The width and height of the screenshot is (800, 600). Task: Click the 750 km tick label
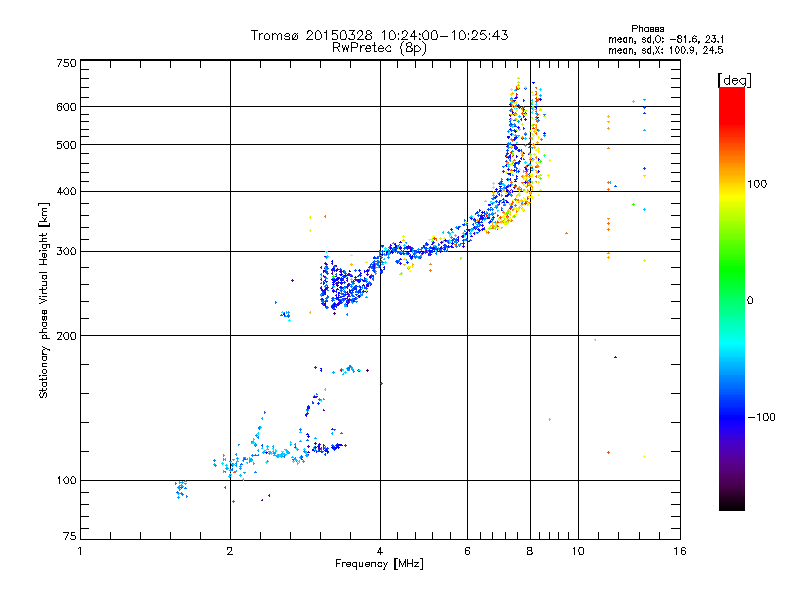[x=66, y=63]
